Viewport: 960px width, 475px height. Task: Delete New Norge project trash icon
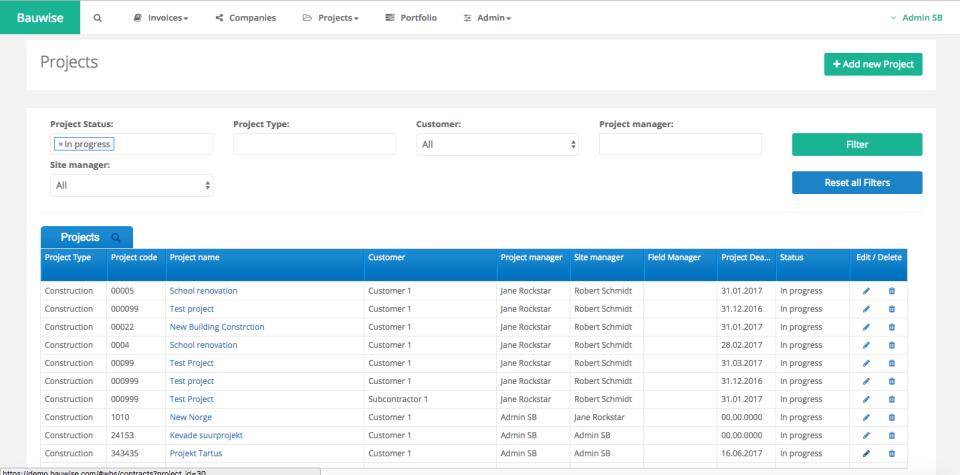tap(891, 417)
